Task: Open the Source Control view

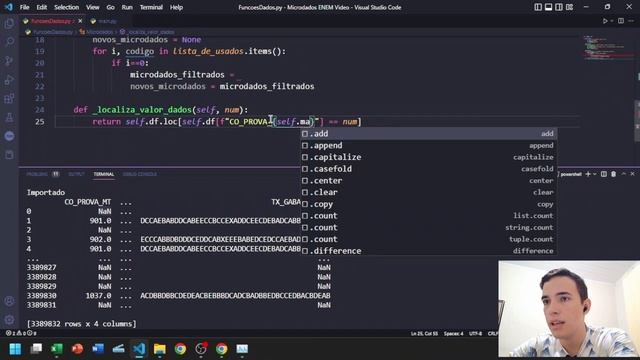Action: pyautogui.click(x=9, y=60)
